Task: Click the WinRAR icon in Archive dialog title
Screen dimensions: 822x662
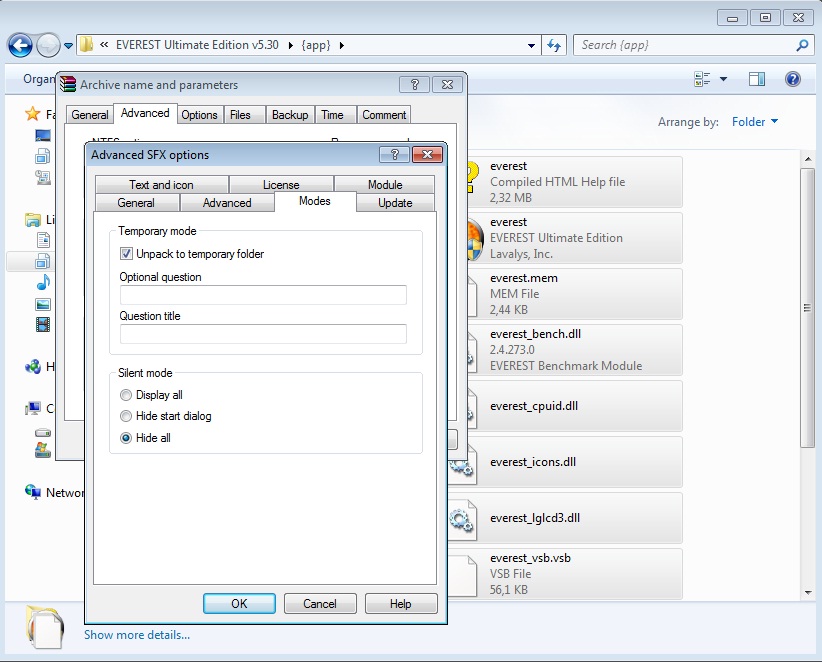Action: click(x=68, y=84)
